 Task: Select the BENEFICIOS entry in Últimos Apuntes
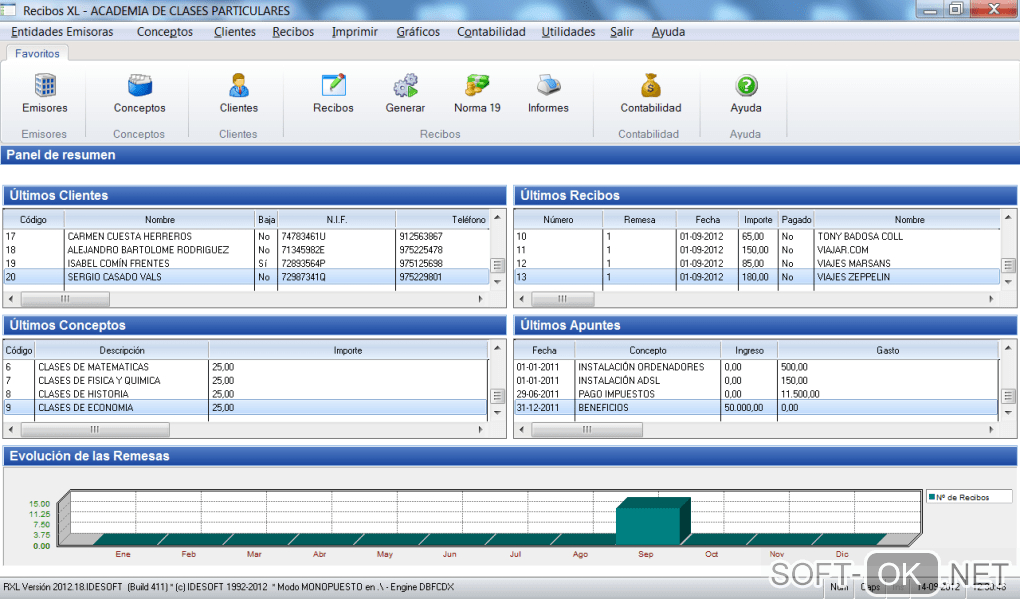tap(603, 408)
